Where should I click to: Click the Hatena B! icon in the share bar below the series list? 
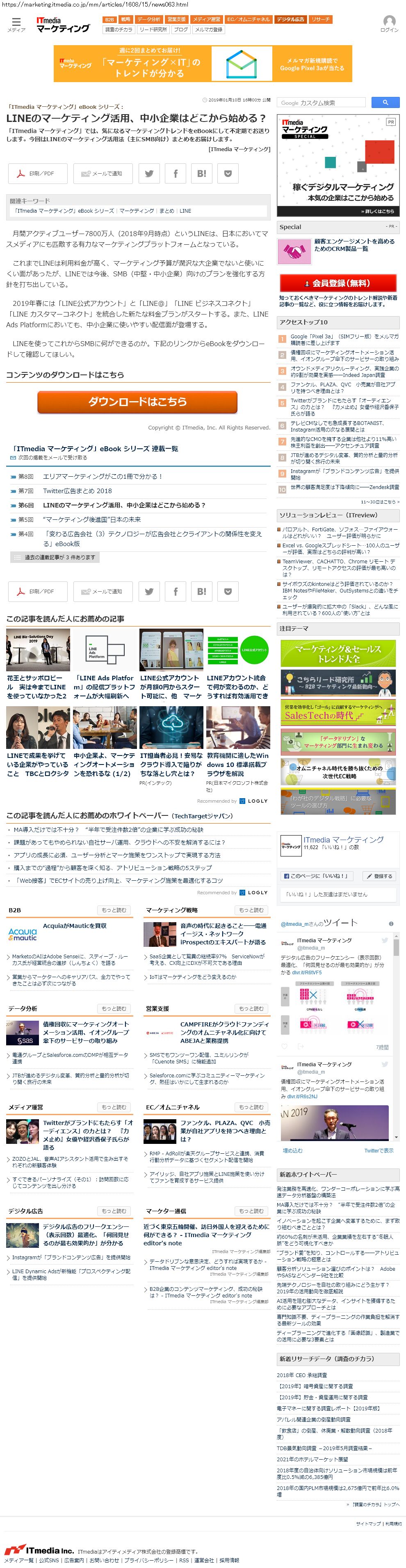(202, 591)
